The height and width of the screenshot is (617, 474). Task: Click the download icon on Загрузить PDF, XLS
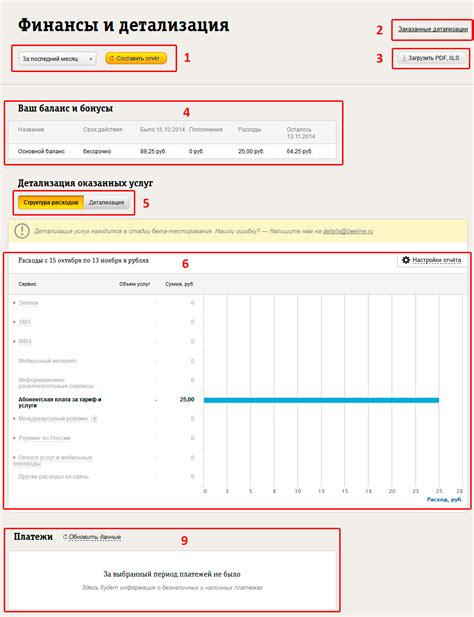[404, 57]
